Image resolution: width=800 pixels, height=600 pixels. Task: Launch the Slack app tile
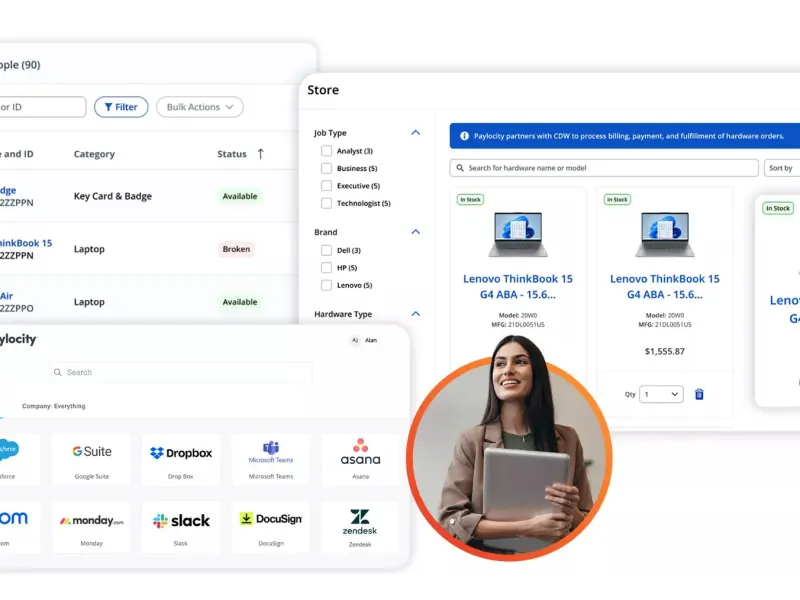pos(181,526)
